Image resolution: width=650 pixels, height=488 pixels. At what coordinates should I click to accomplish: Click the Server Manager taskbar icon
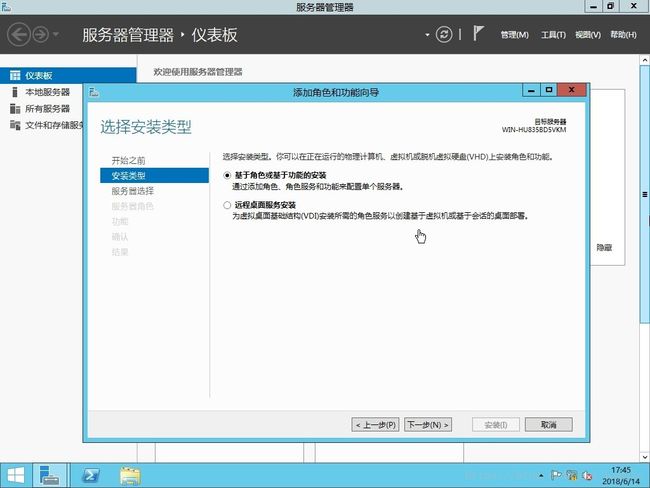(x=49, y=475)
